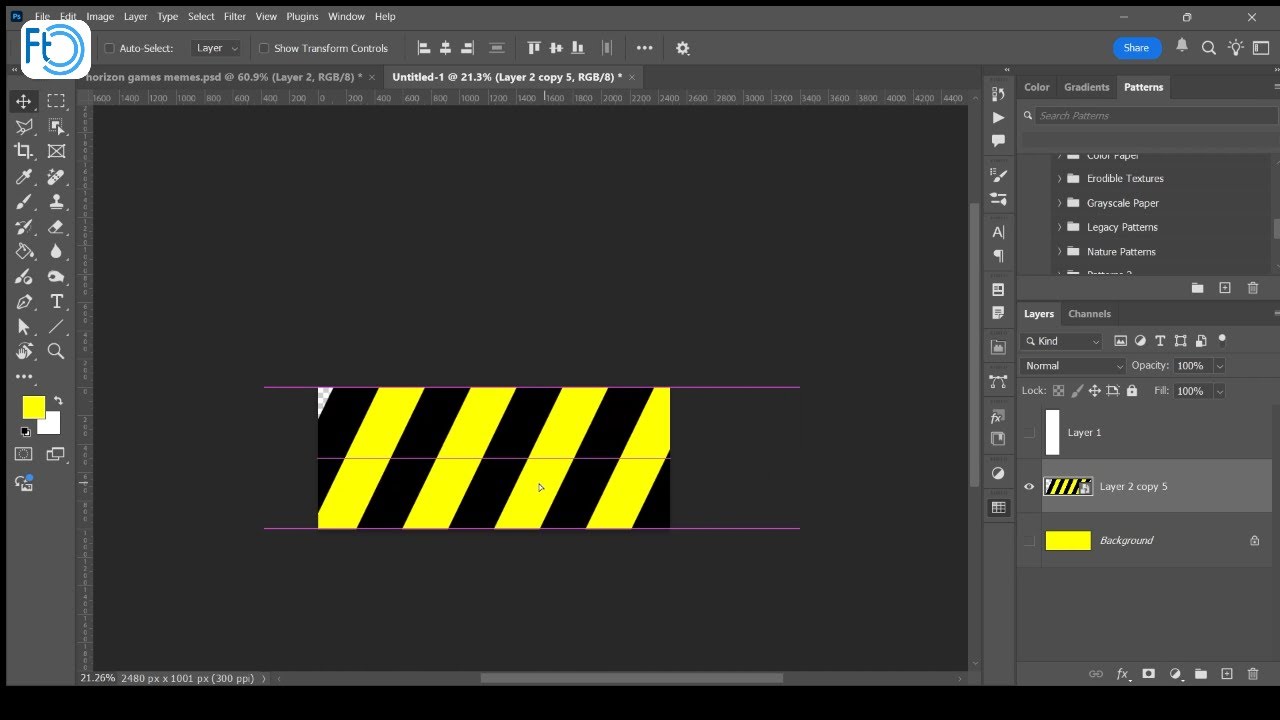Create new layer in Layers panel

tap(1227, 674)
